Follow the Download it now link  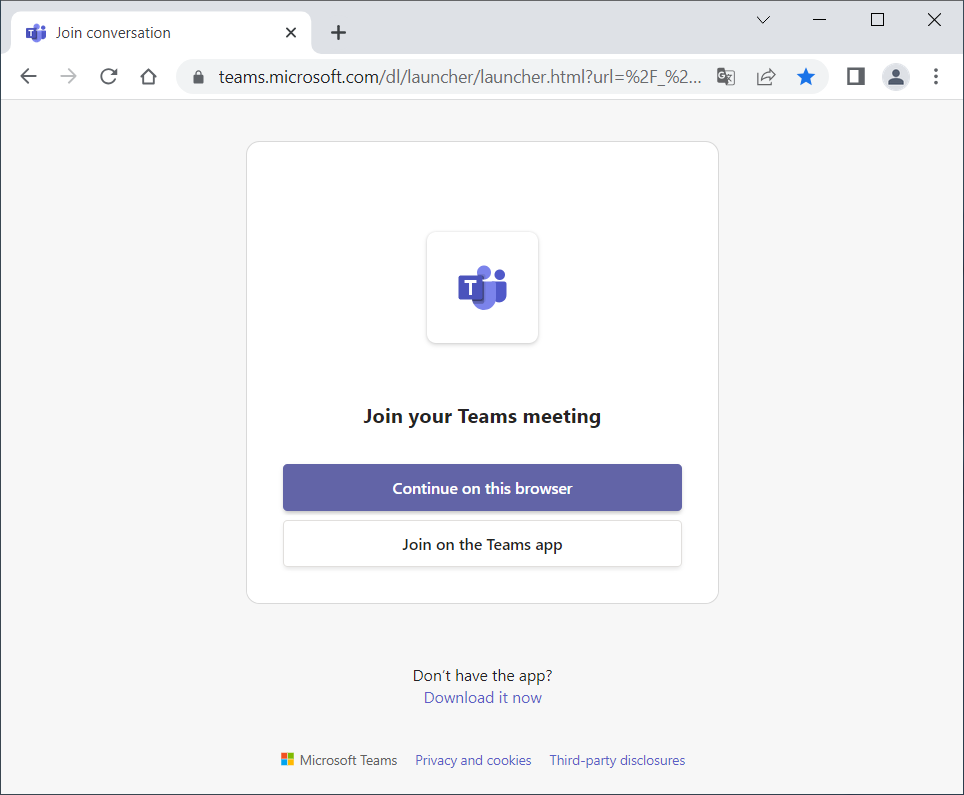(x=483, y=698)
